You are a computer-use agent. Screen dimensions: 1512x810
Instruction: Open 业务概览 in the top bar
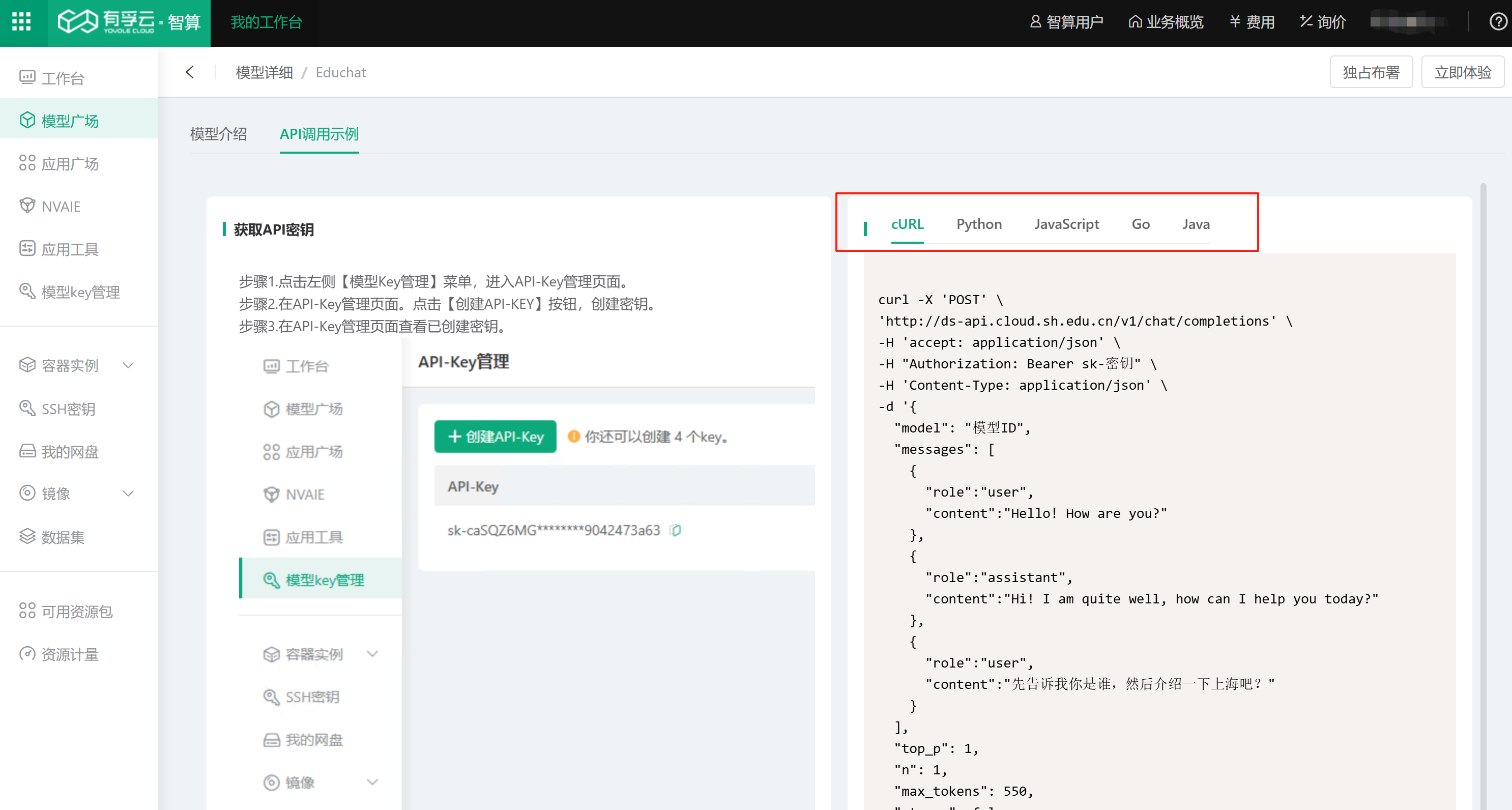[1165, 22]
